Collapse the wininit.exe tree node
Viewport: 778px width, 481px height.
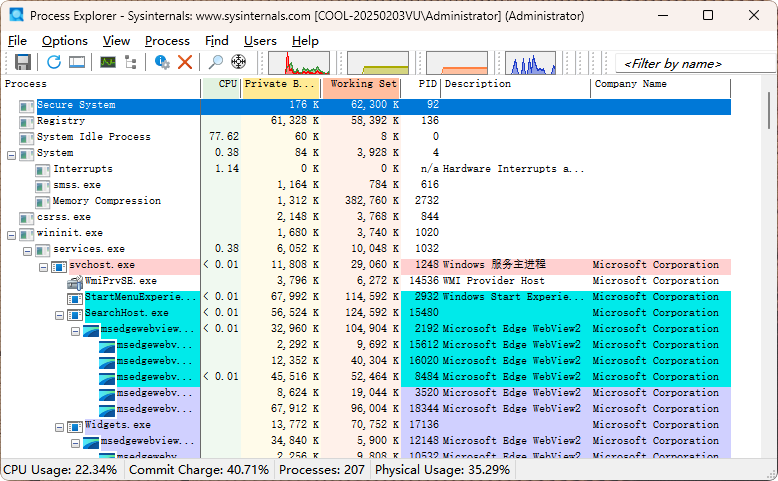[11, 234]
